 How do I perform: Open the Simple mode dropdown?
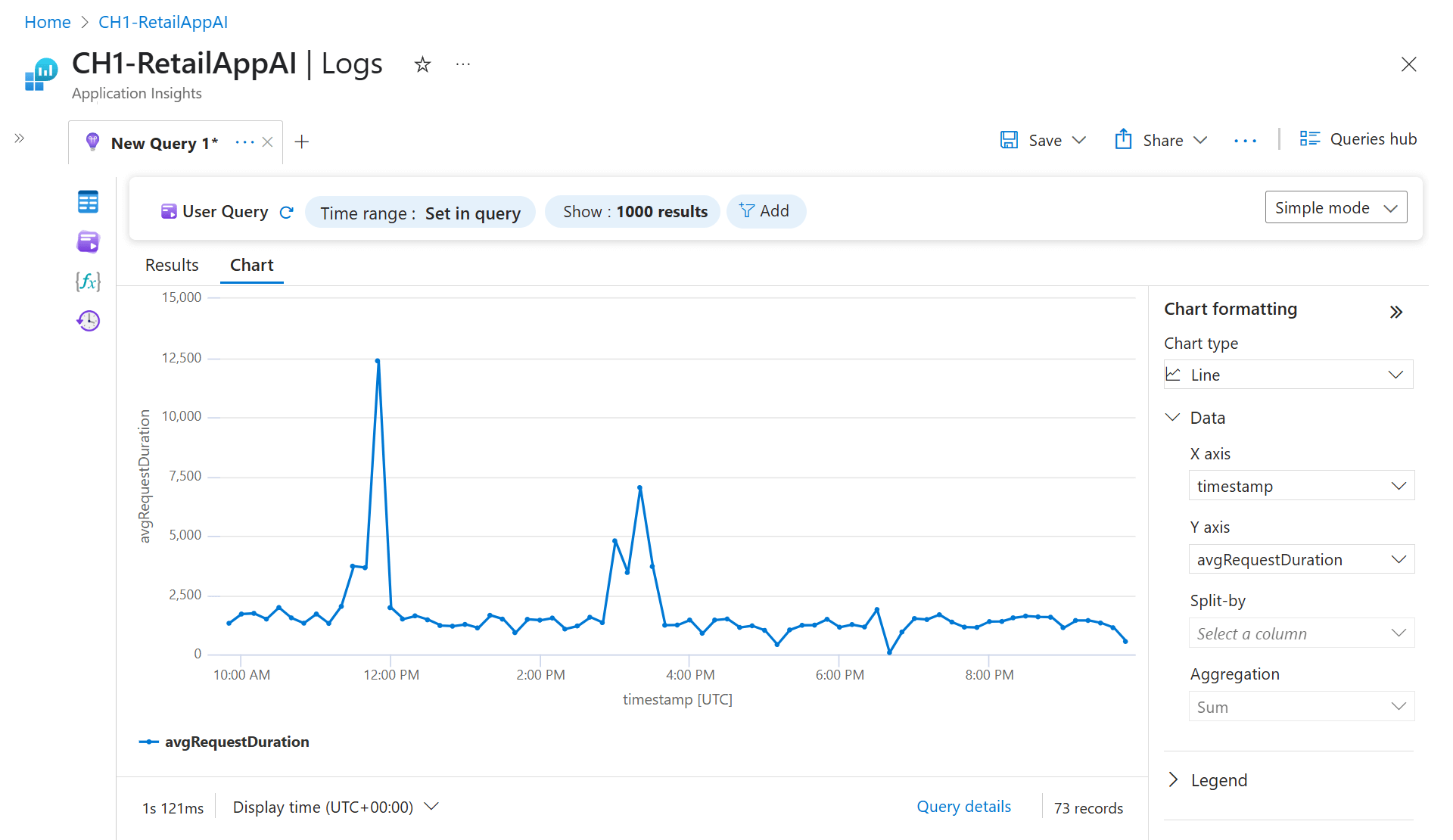(x=1336, y=208)
